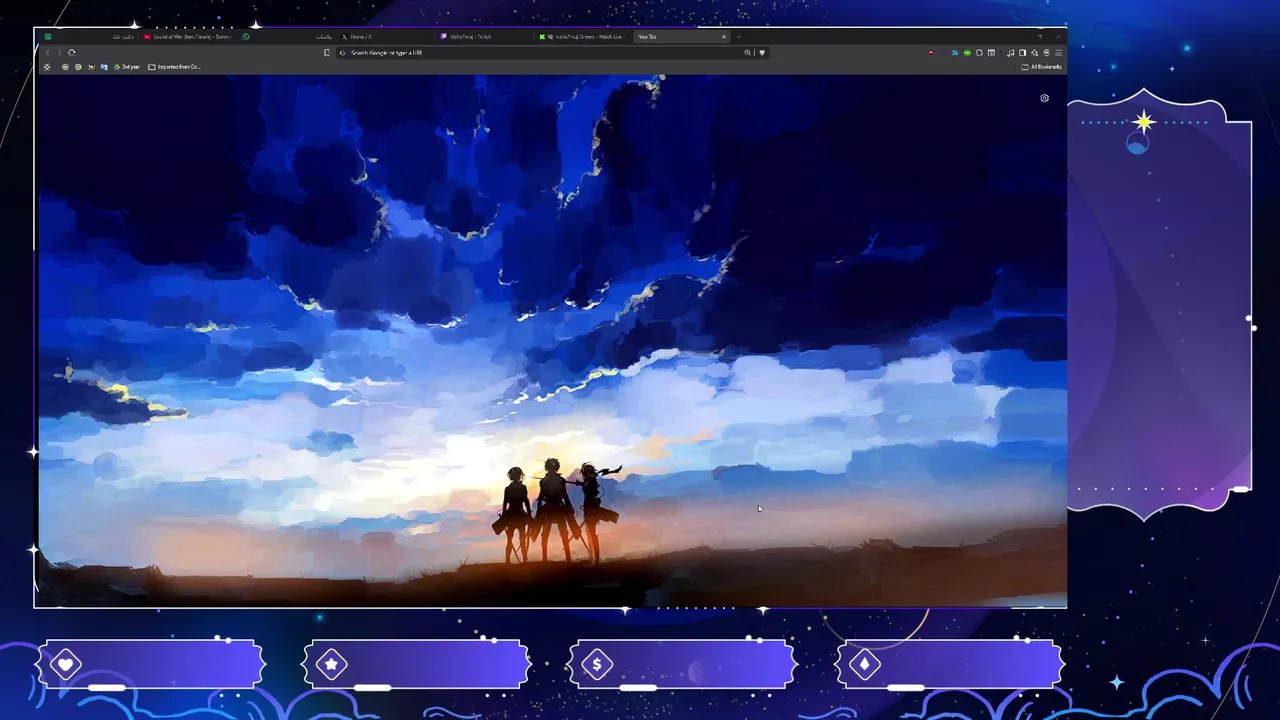Go back to the previous page
This screenshot has height=720, width=1280.
[47, 52]
